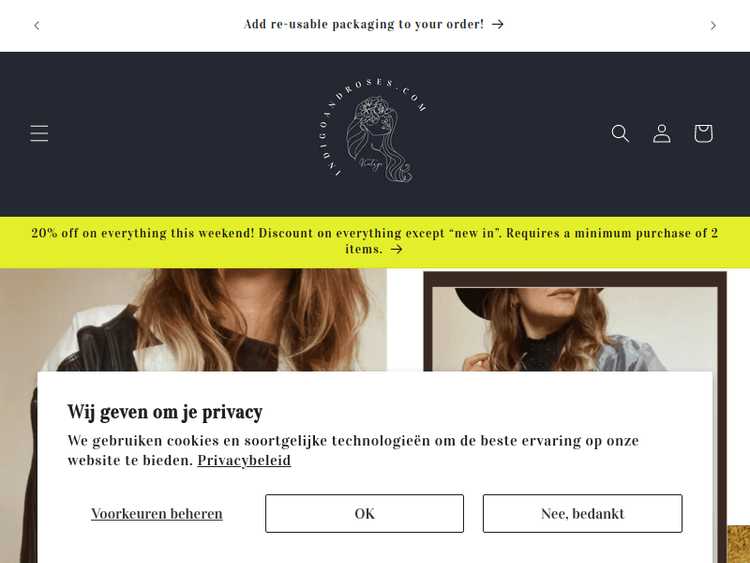The image size is (750, 563).
Task: Show the previous announcement with left chevron
Action: click(37, 25)
